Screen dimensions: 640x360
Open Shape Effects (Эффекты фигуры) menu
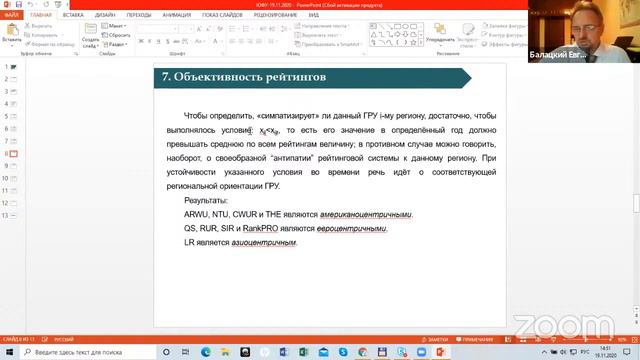(504, 44)
